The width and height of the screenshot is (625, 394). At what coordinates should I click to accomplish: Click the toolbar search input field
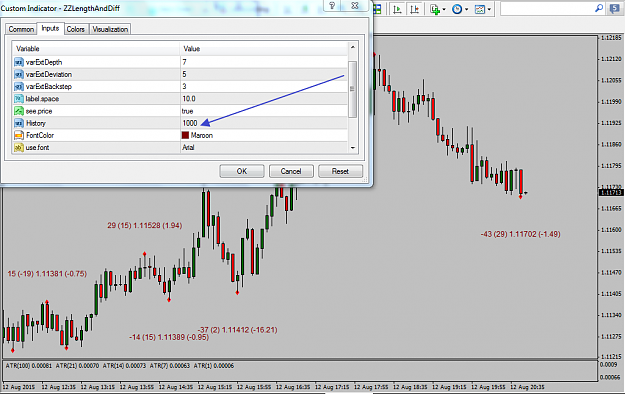tap(547, 9)
